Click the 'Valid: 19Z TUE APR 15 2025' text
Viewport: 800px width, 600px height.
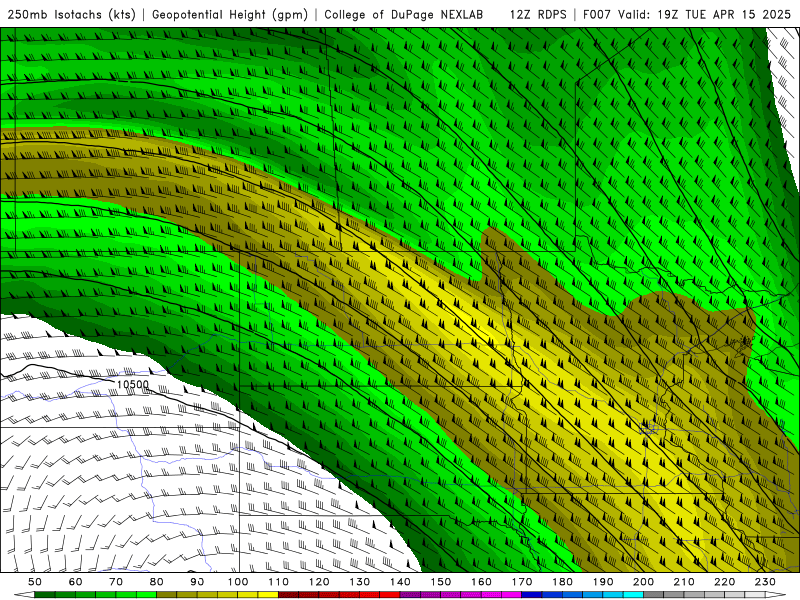[x=704, y=15]
